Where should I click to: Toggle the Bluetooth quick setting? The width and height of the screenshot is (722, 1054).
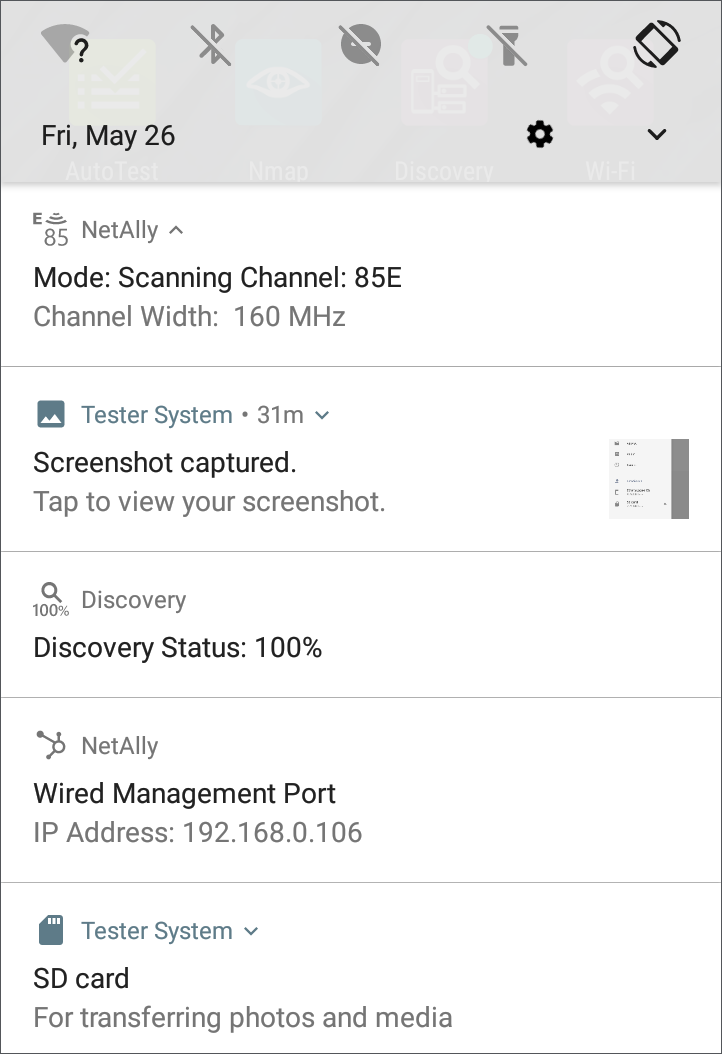[211, 45]
